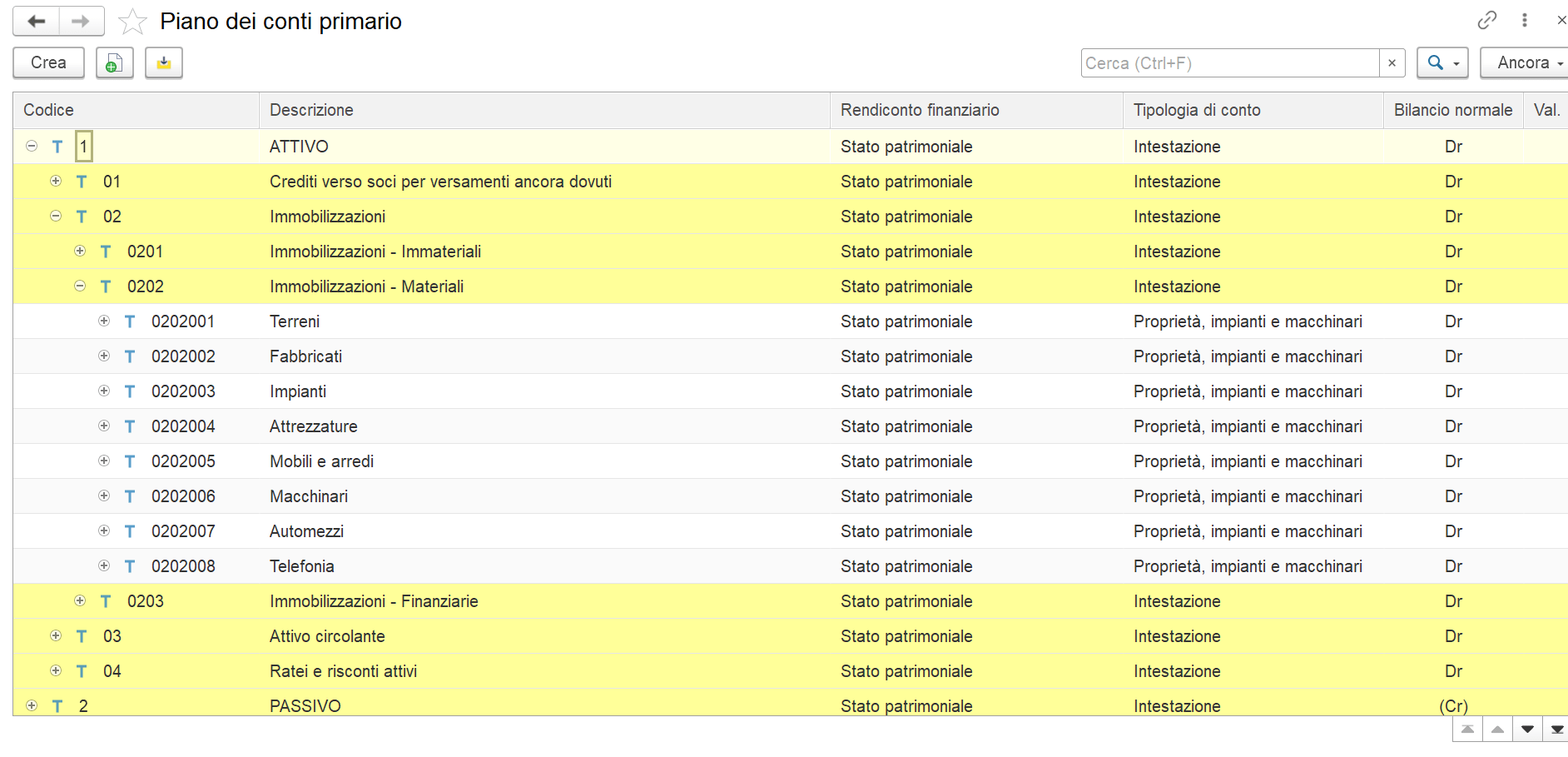Expand the 0202005 Mobili e arredi account
The image size is (1568, 757).
coord(104,461)
